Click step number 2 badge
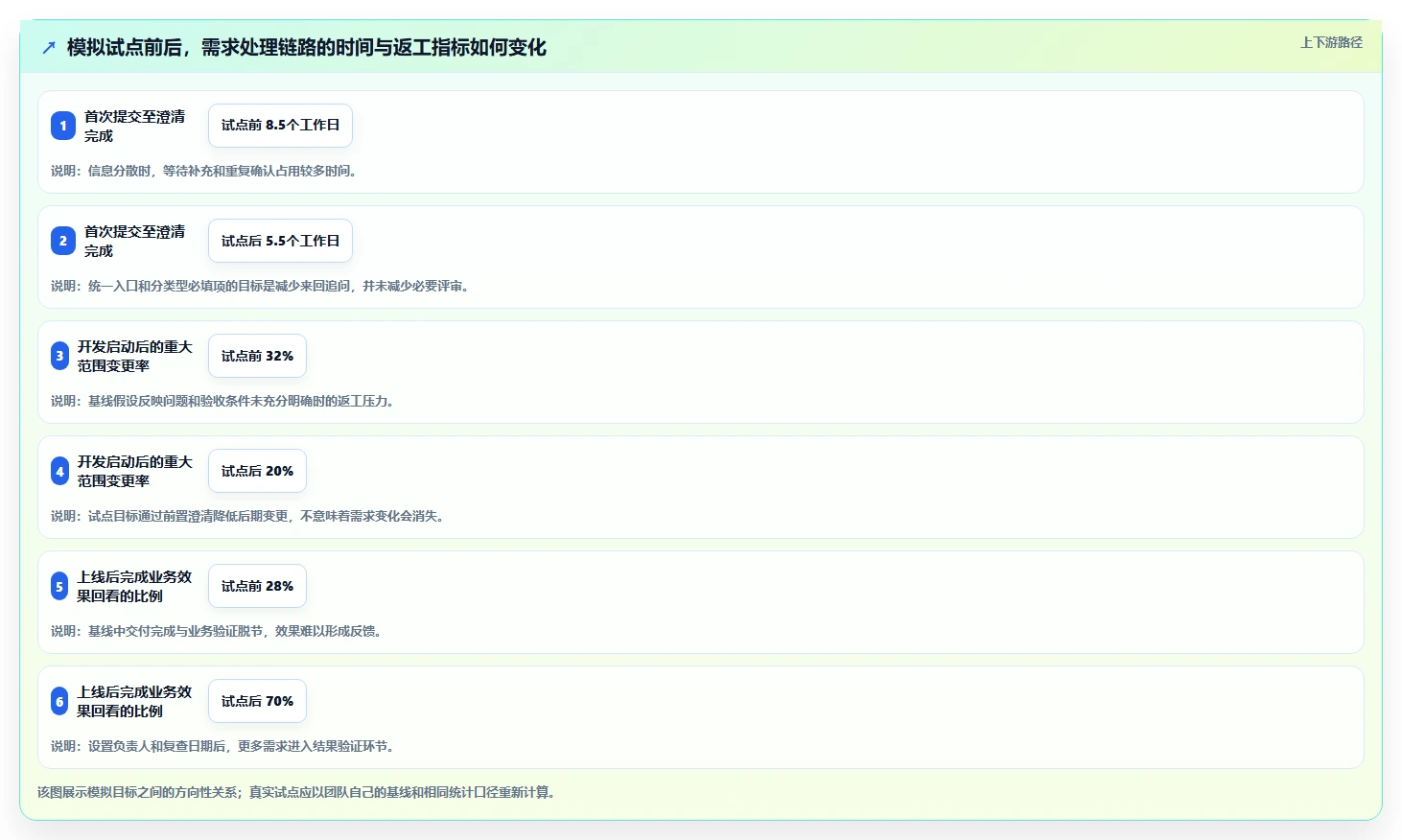 pyautogui.click(x=63, y=241)
